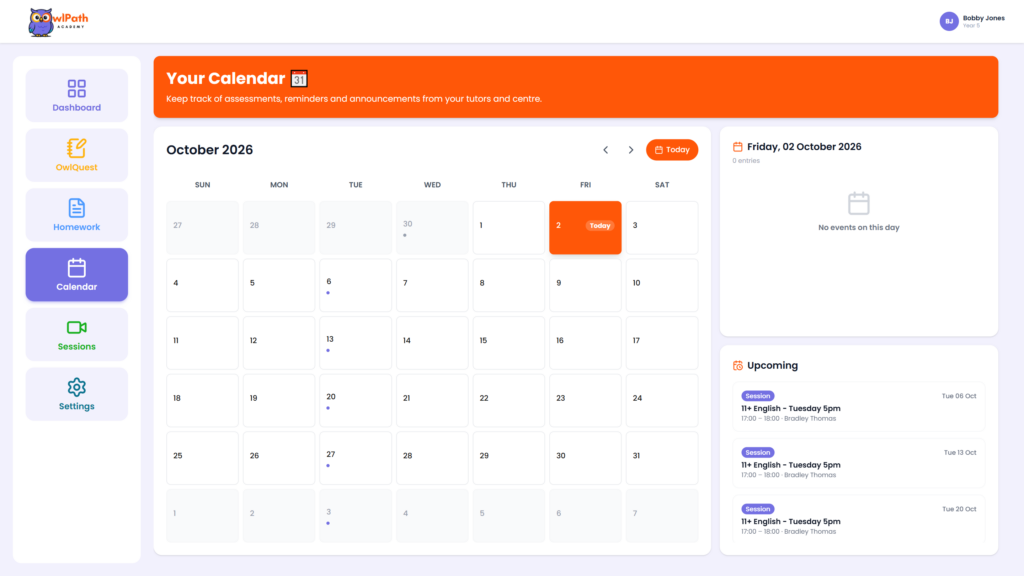The width and height of the screenshot is (1024, 576).
Task: Click Session tag on Tue 13 Oct card
Action: point(758,452)
